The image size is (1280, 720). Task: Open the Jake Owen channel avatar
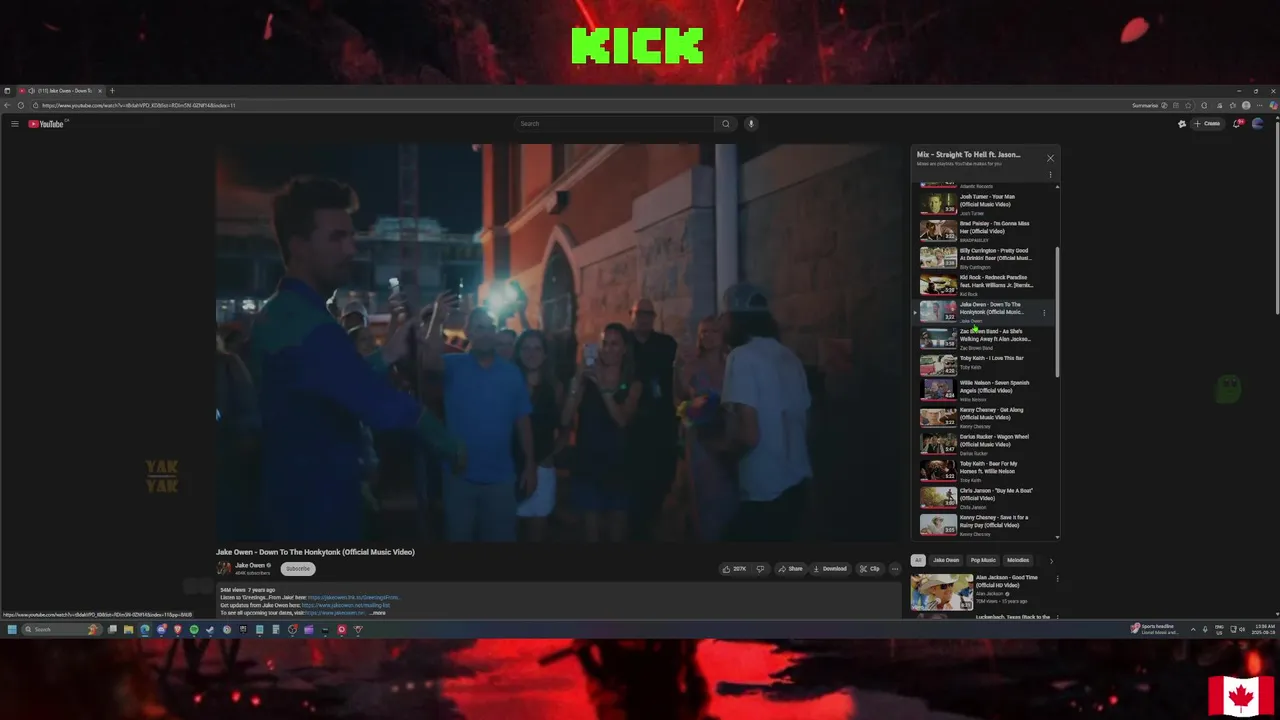click(x=224, y=568)
